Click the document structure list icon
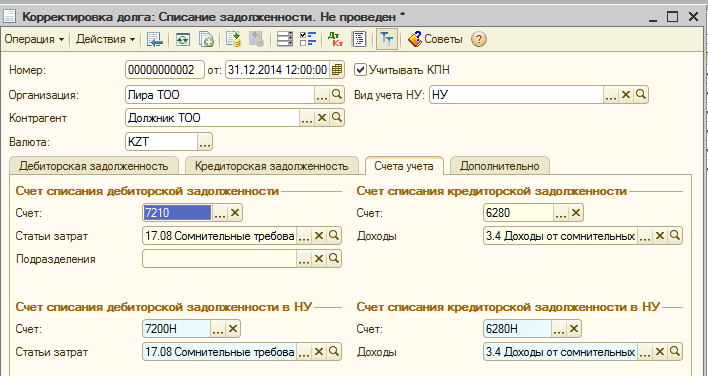The width and height of the screenshot is (708, 376). point(285,39)
